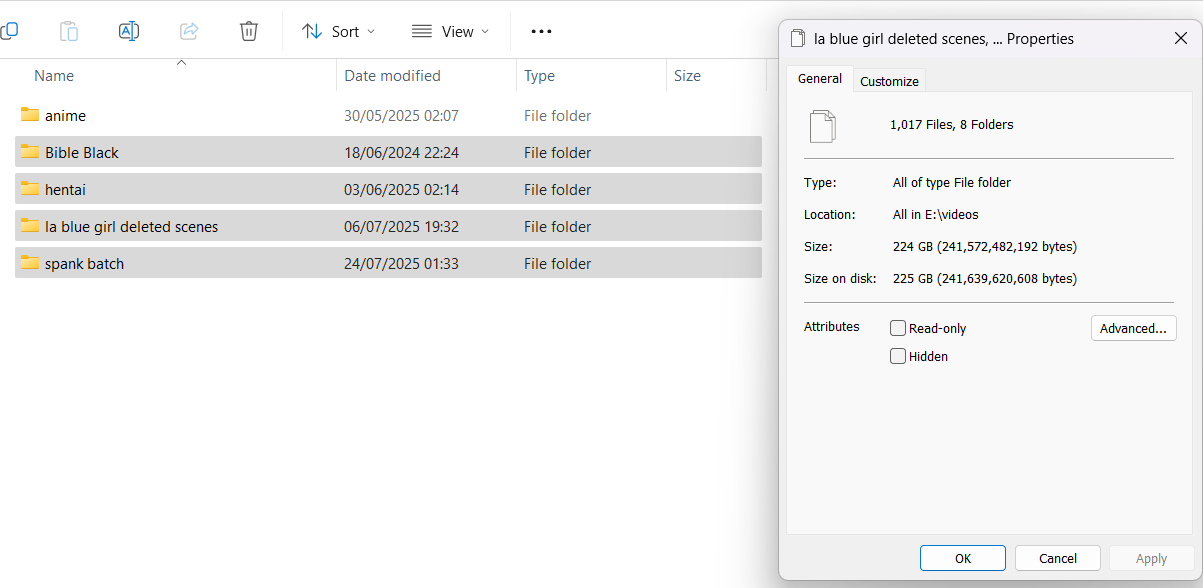
Task: Click the date 06/07/2025 19:32
Action: [x=401, y=227]
